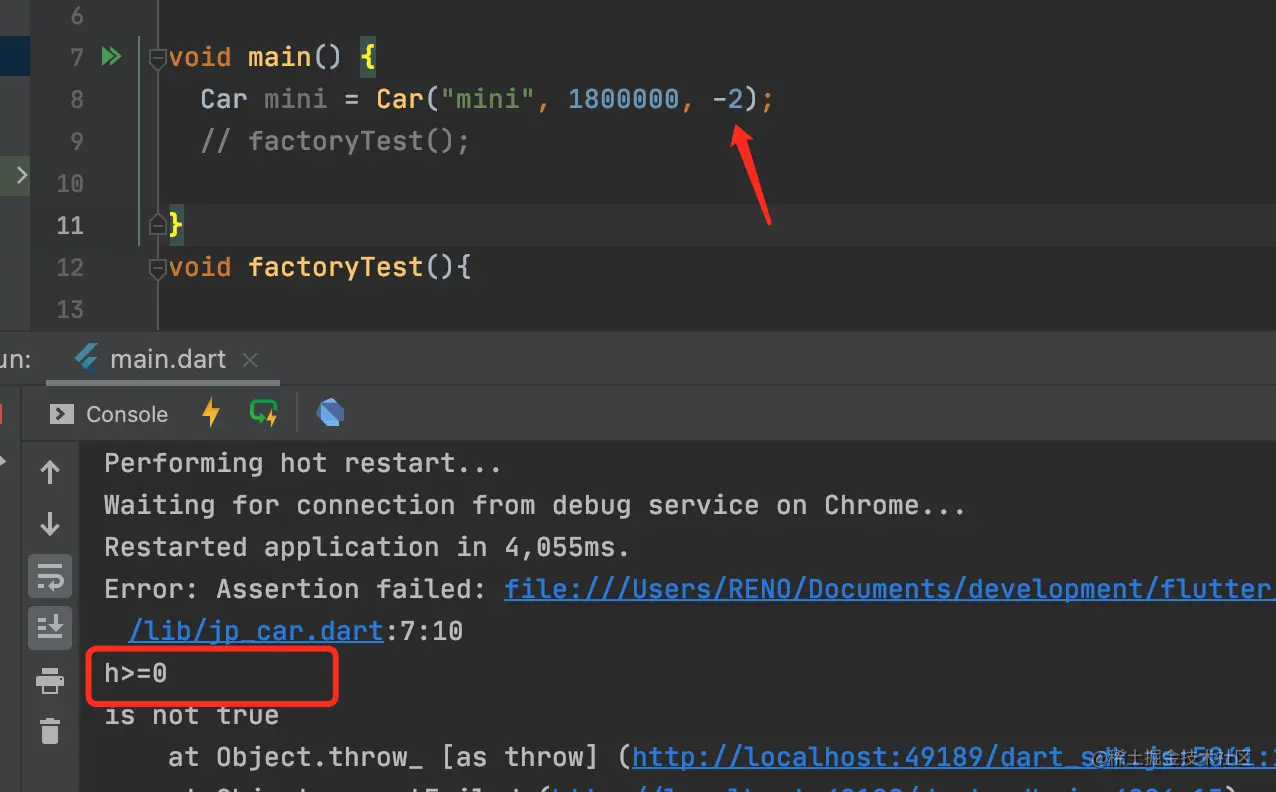
Task: Click the "is not true" console line
Action: 192,715
